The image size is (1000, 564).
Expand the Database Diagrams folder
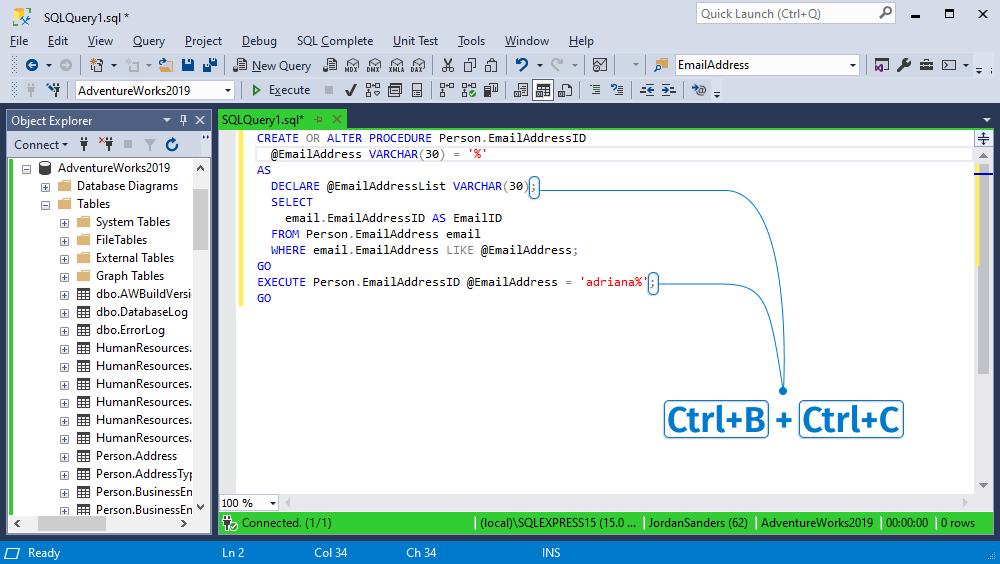pyautogui.click(x=46, y=186)
